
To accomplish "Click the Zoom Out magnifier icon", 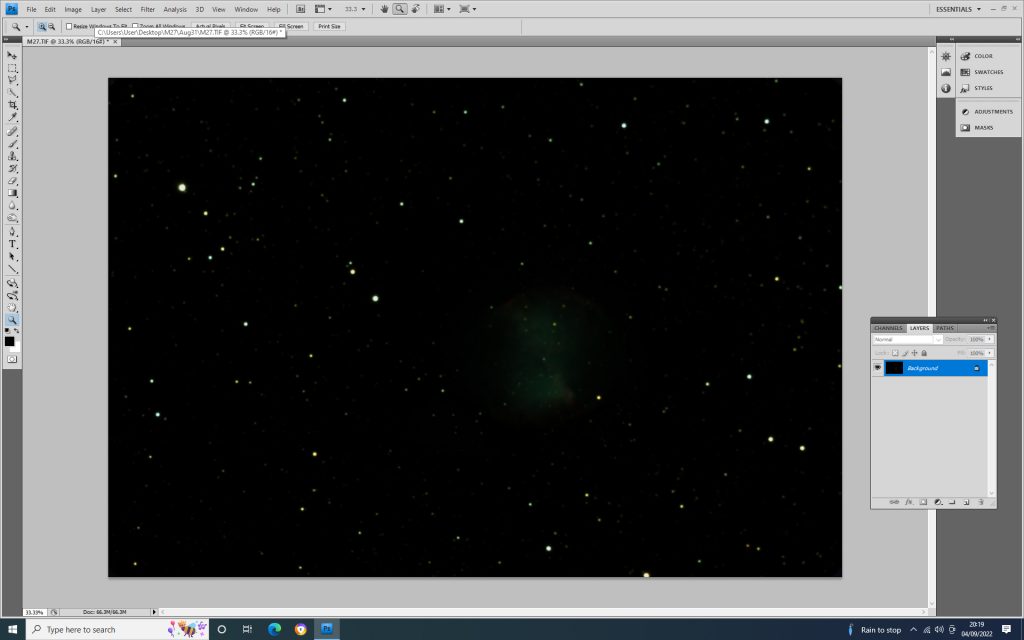I will click(52, 26).
